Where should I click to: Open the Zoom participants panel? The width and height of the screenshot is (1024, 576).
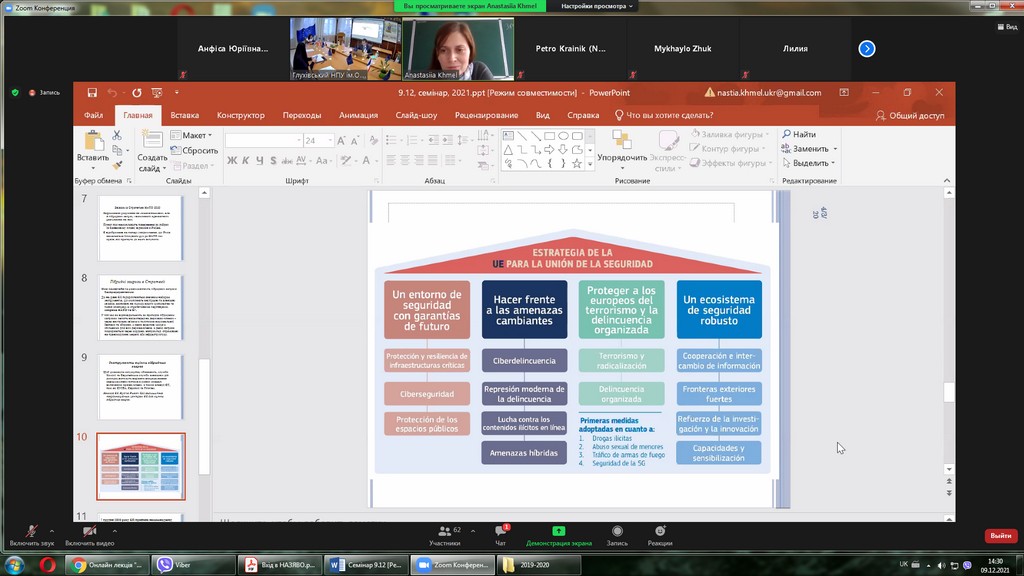pos(443,531)
